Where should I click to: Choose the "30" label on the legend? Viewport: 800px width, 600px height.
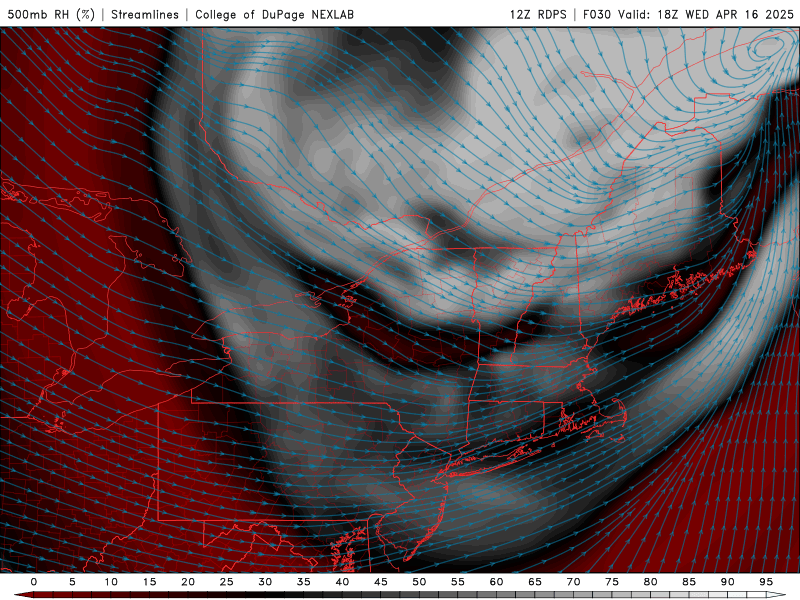pyautogui.click(x=265, y=582)
